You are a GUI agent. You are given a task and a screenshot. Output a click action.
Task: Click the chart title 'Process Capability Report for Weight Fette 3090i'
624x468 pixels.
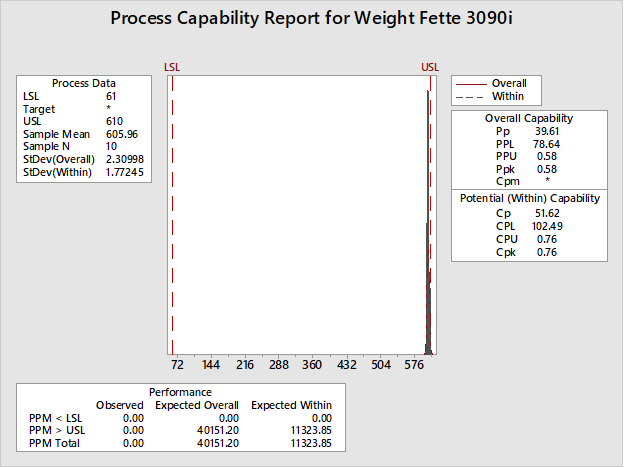(311, 19)
